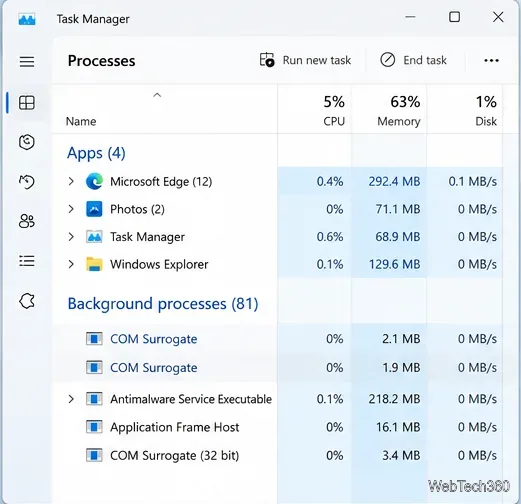Minimize the Task Manager window
Image resolution: width=521 pixels, height=504 pixels.
410,17
